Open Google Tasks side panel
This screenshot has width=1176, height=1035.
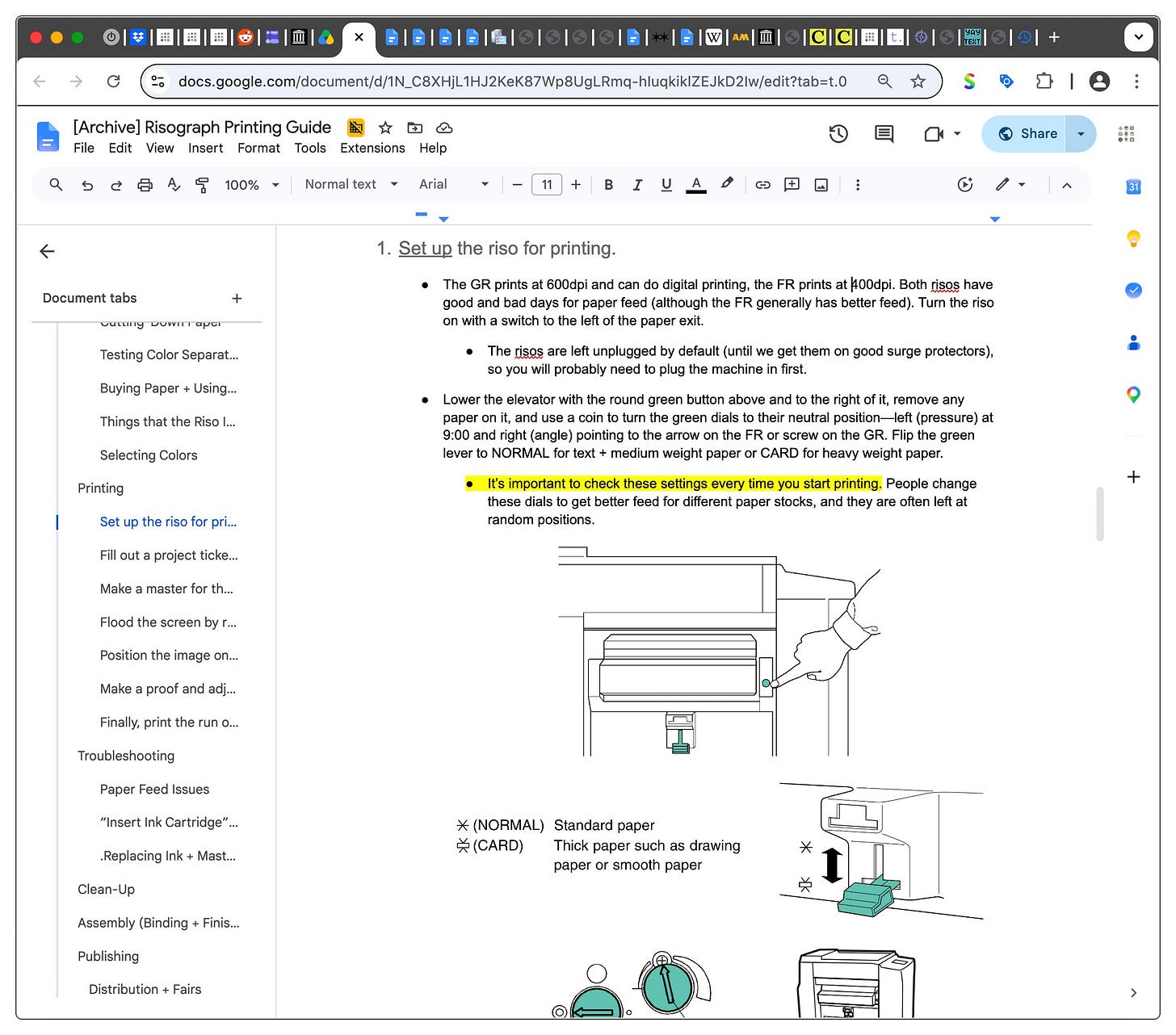1133,290
